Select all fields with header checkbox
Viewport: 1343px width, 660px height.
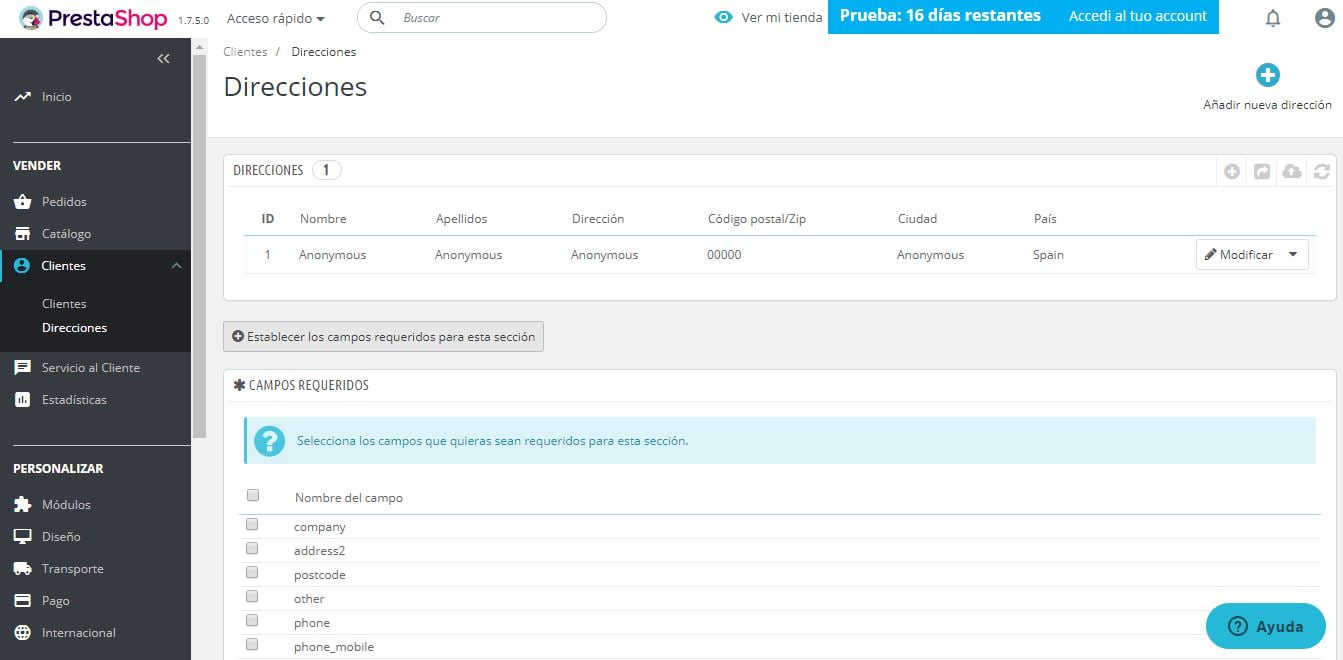[x=252, y=494]
